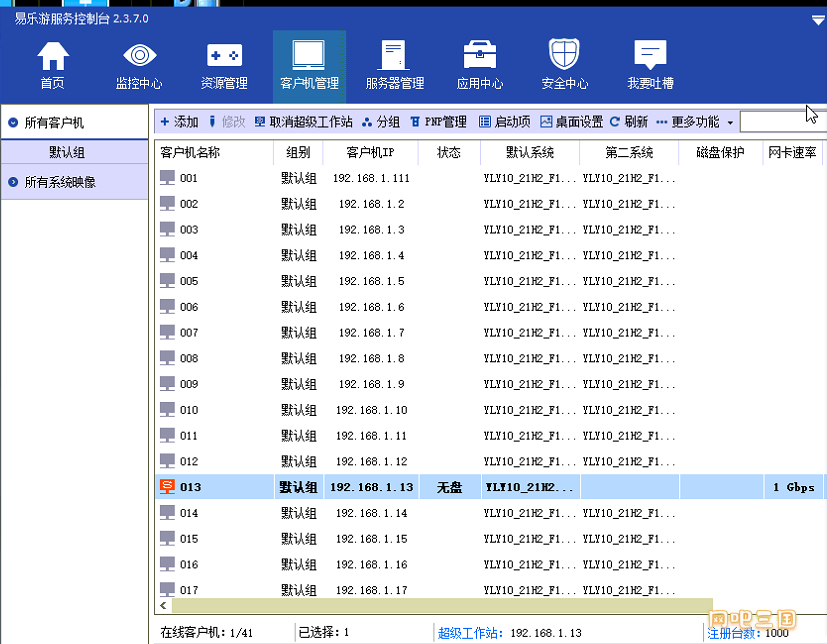Screen dimensions: 827x644
Task: Click the 无盘 status cell
Action: 449,487
